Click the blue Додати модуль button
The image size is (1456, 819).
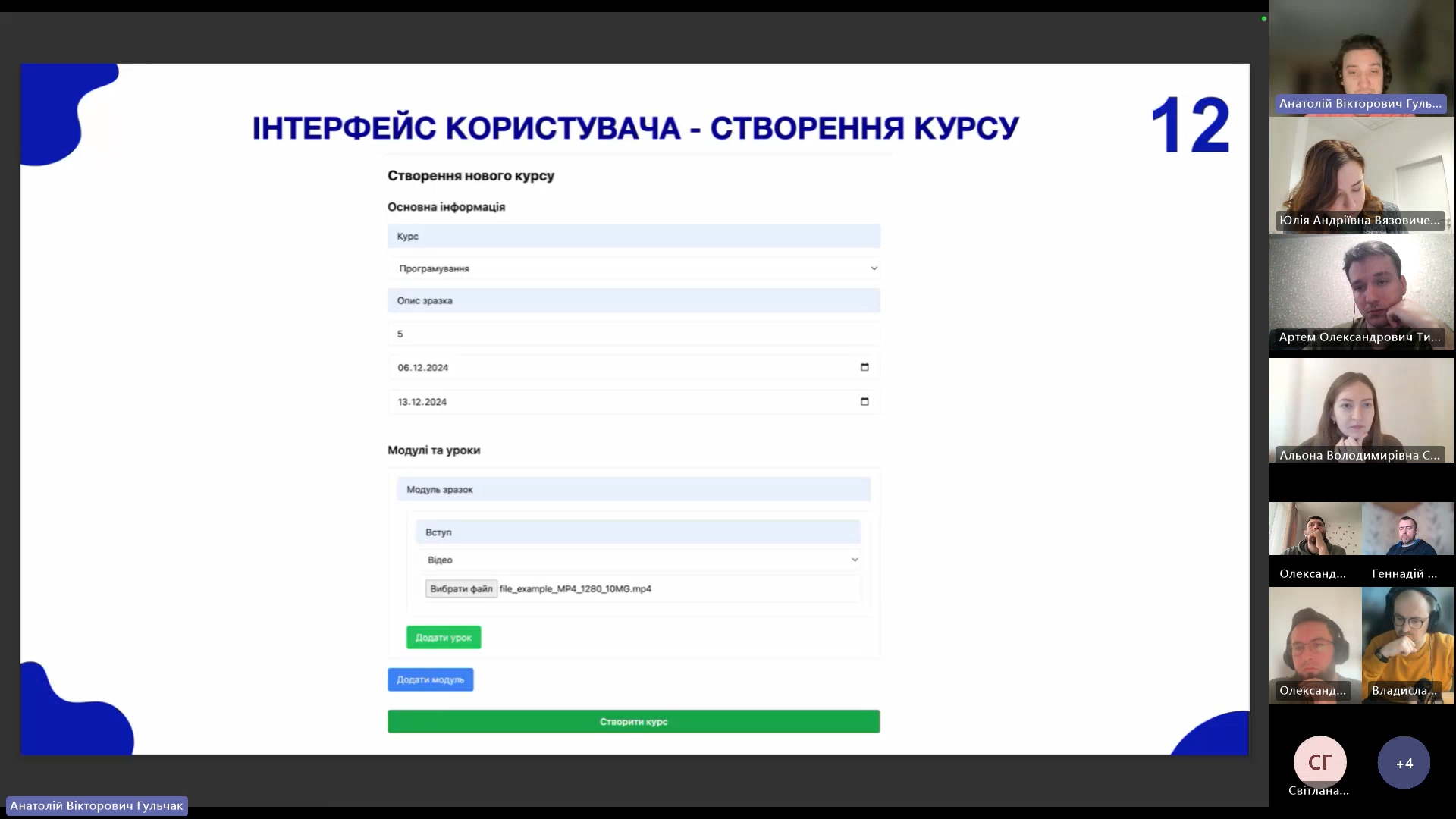click(x=430, y=679)
